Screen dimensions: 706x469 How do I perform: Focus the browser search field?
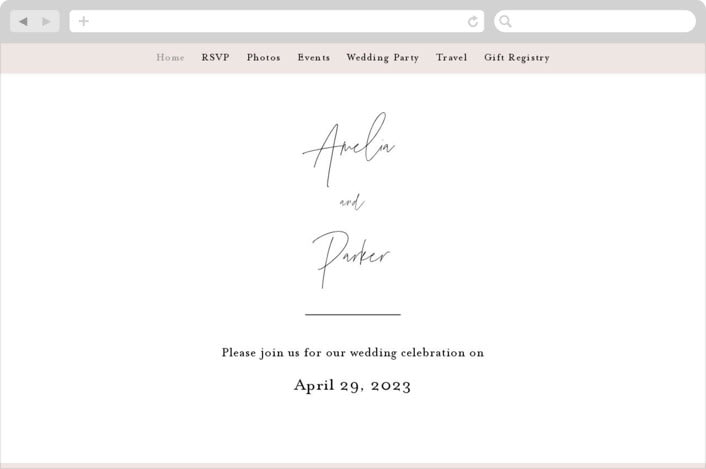595,21
